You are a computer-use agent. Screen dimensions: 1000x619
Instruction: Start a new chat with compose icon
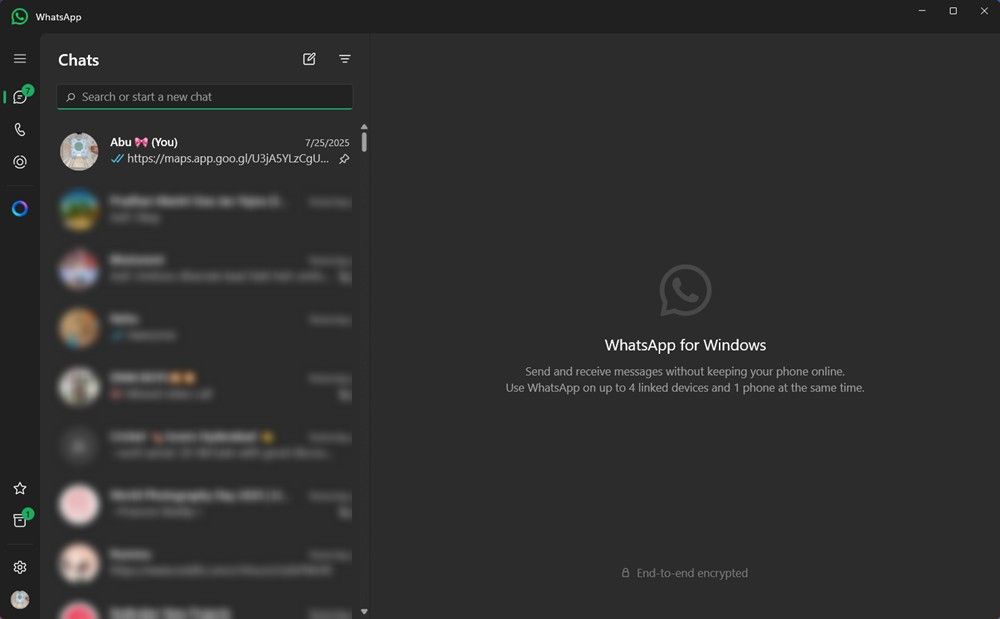309,59
